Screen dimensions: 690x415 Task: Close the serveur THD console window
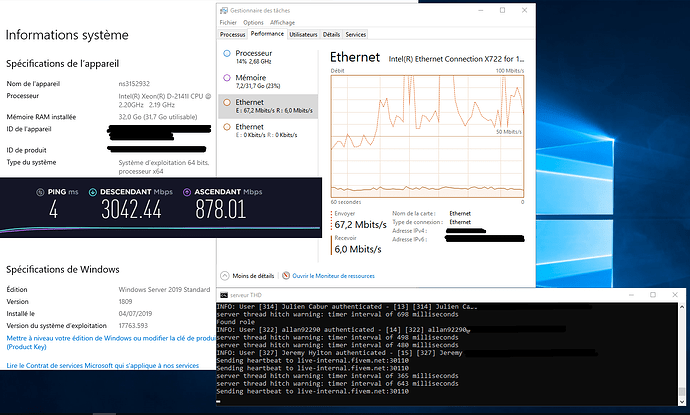(675, 295)
